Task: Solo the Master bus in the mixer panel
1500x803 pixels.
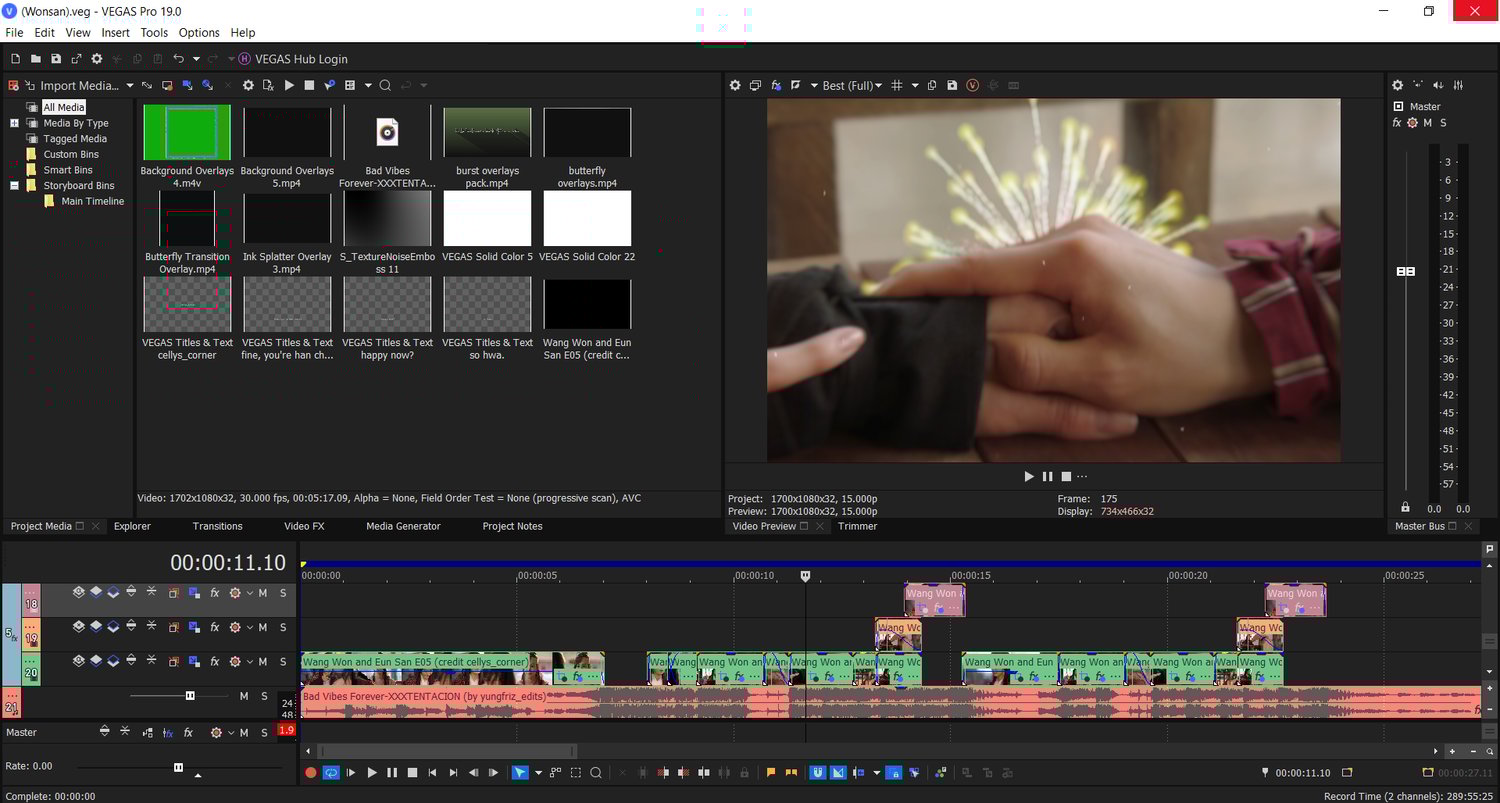Action: tap(1443, 123)
